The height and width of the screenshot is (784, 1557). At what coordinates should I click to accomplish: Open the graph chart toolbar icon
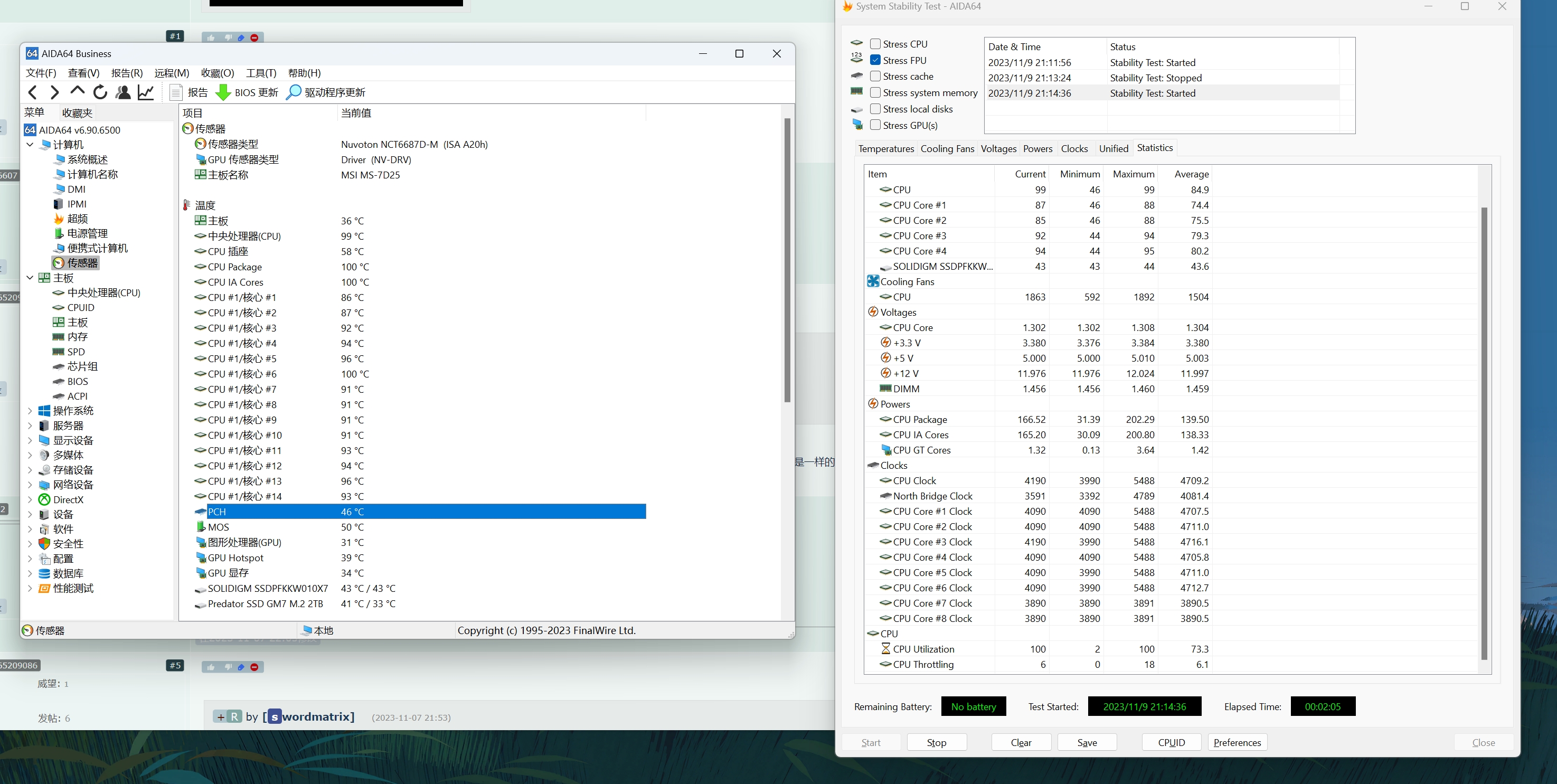tap(146, 92)
